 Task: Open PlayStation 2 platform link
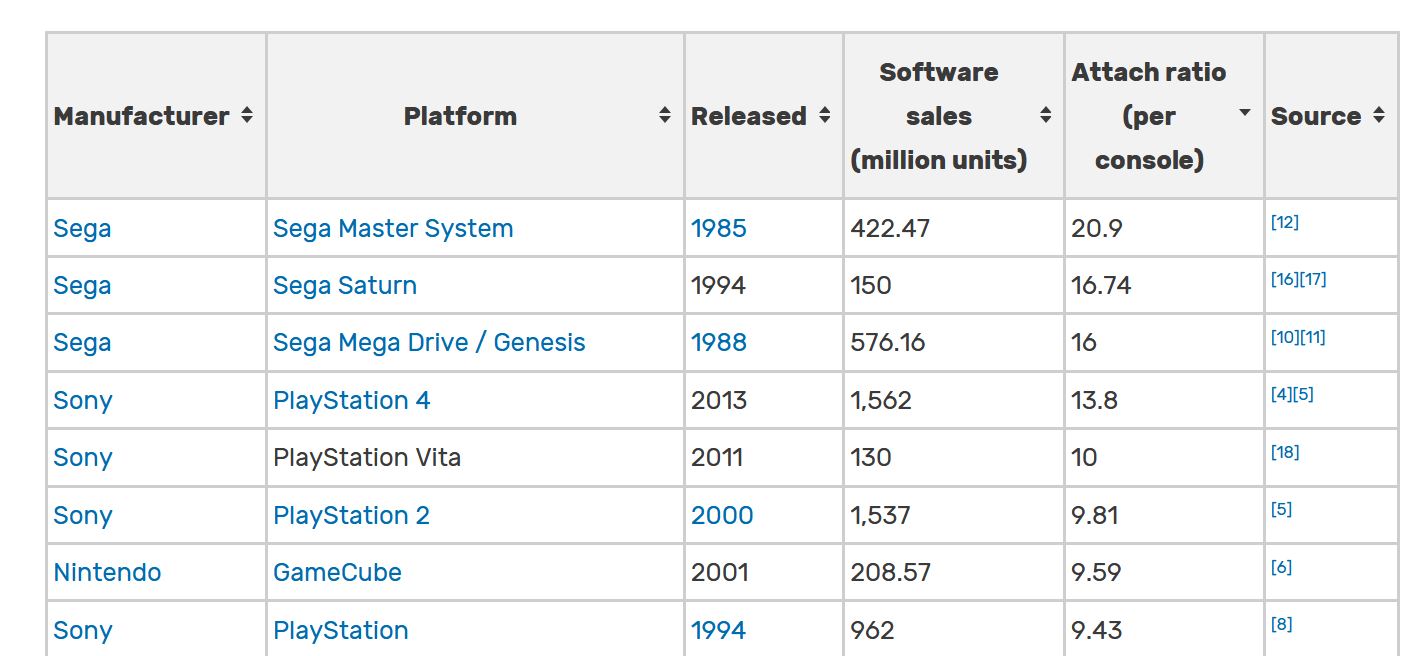point(351,515)
